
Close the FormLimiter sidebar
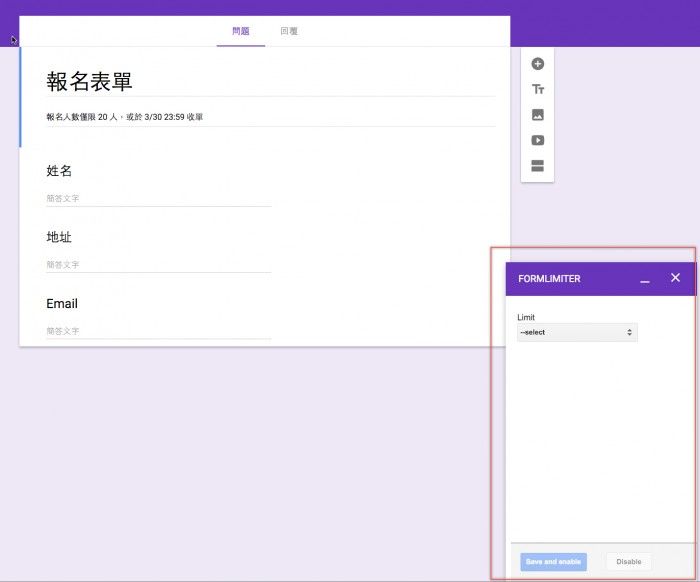point(675,278)
